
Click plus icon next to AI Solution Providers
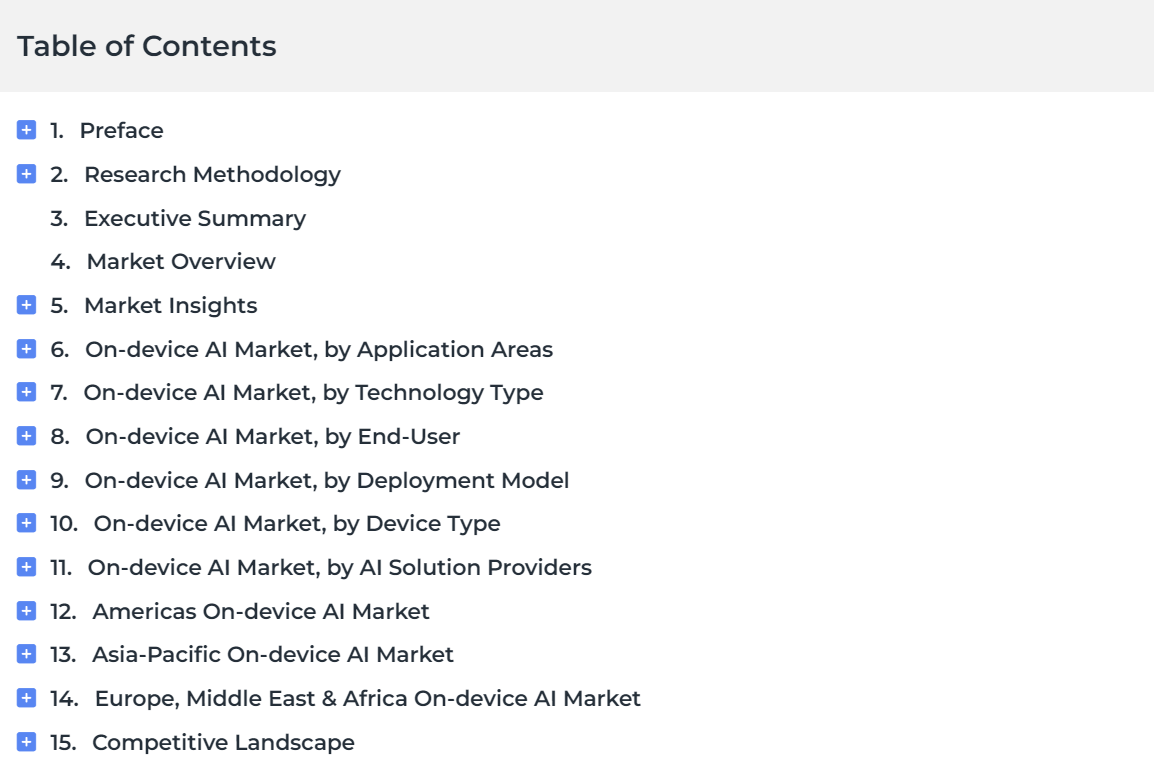pyautogui.click(x=27, y=567)
